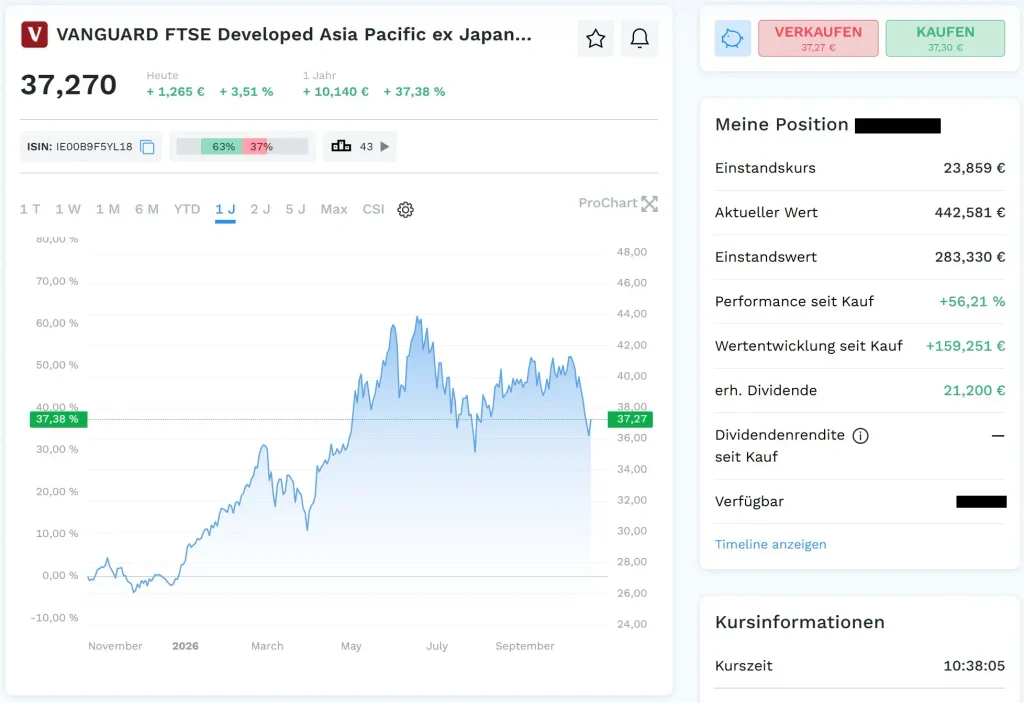
Task: Click Wertentwicklung value +159,251 €
Action: point(965,346)
